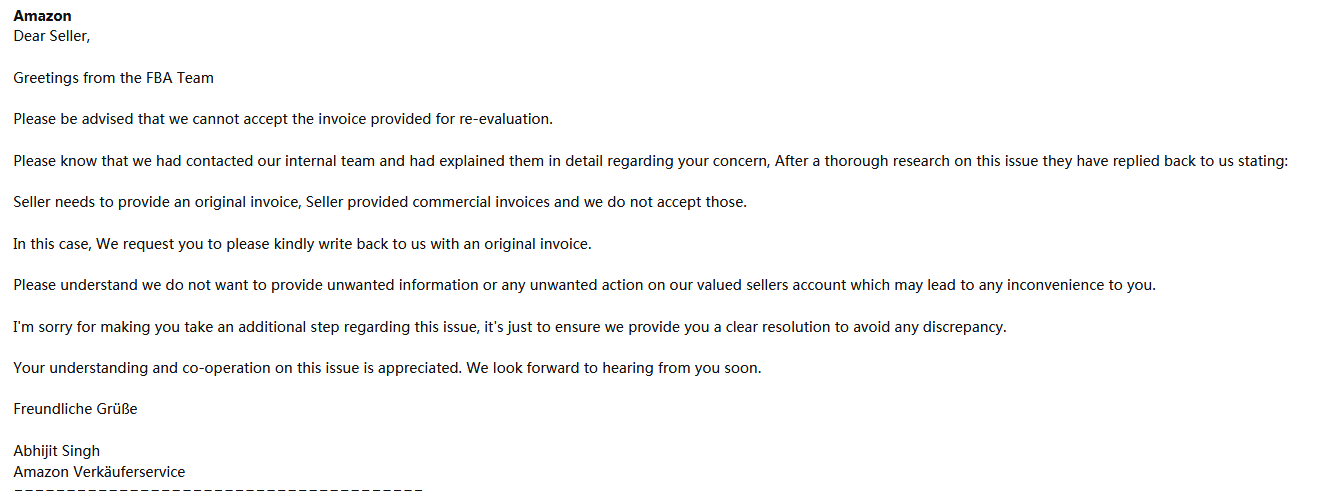
Task: Click the signature name Abhijit Singh
Action: [x=57, y=451]
